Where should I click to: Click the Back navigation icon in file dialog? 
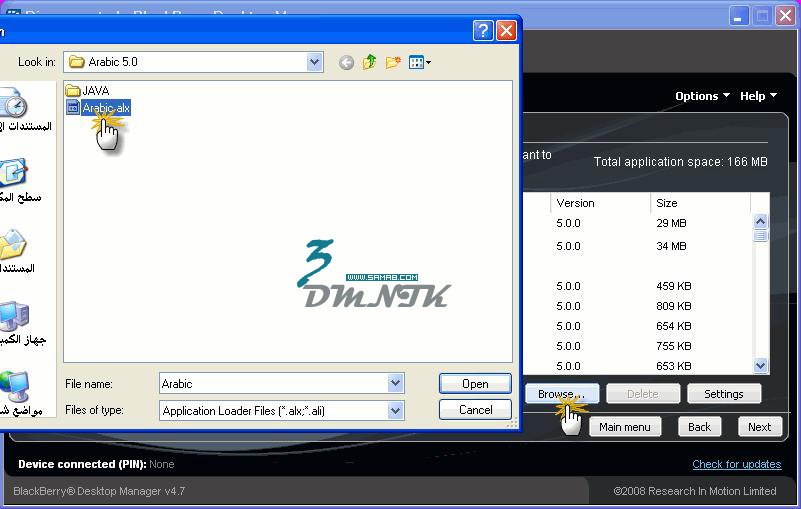coord(346,62)
